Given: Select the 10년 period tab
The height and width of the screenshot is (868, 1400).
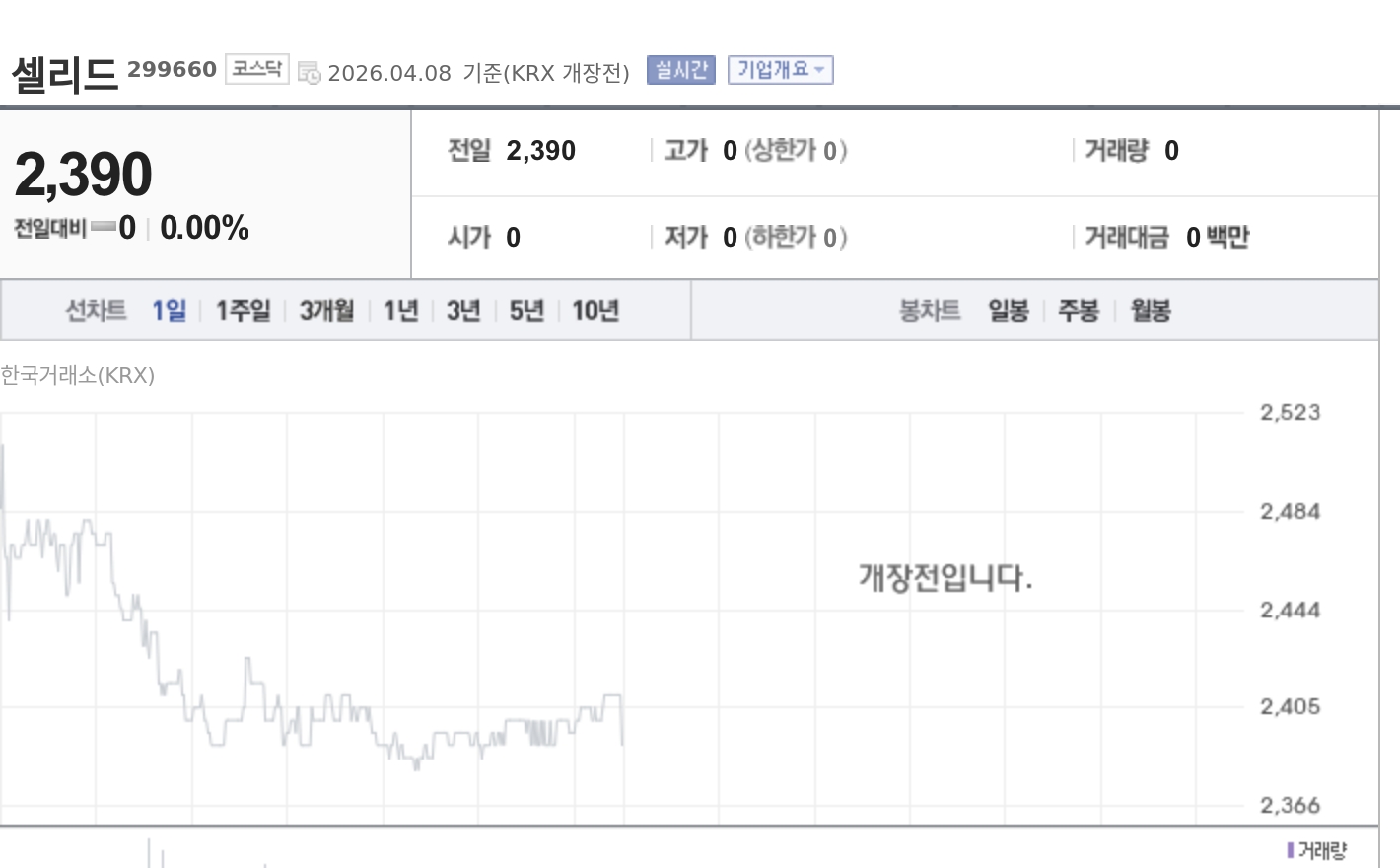Looking at the screenshot, I should point(595,310).
